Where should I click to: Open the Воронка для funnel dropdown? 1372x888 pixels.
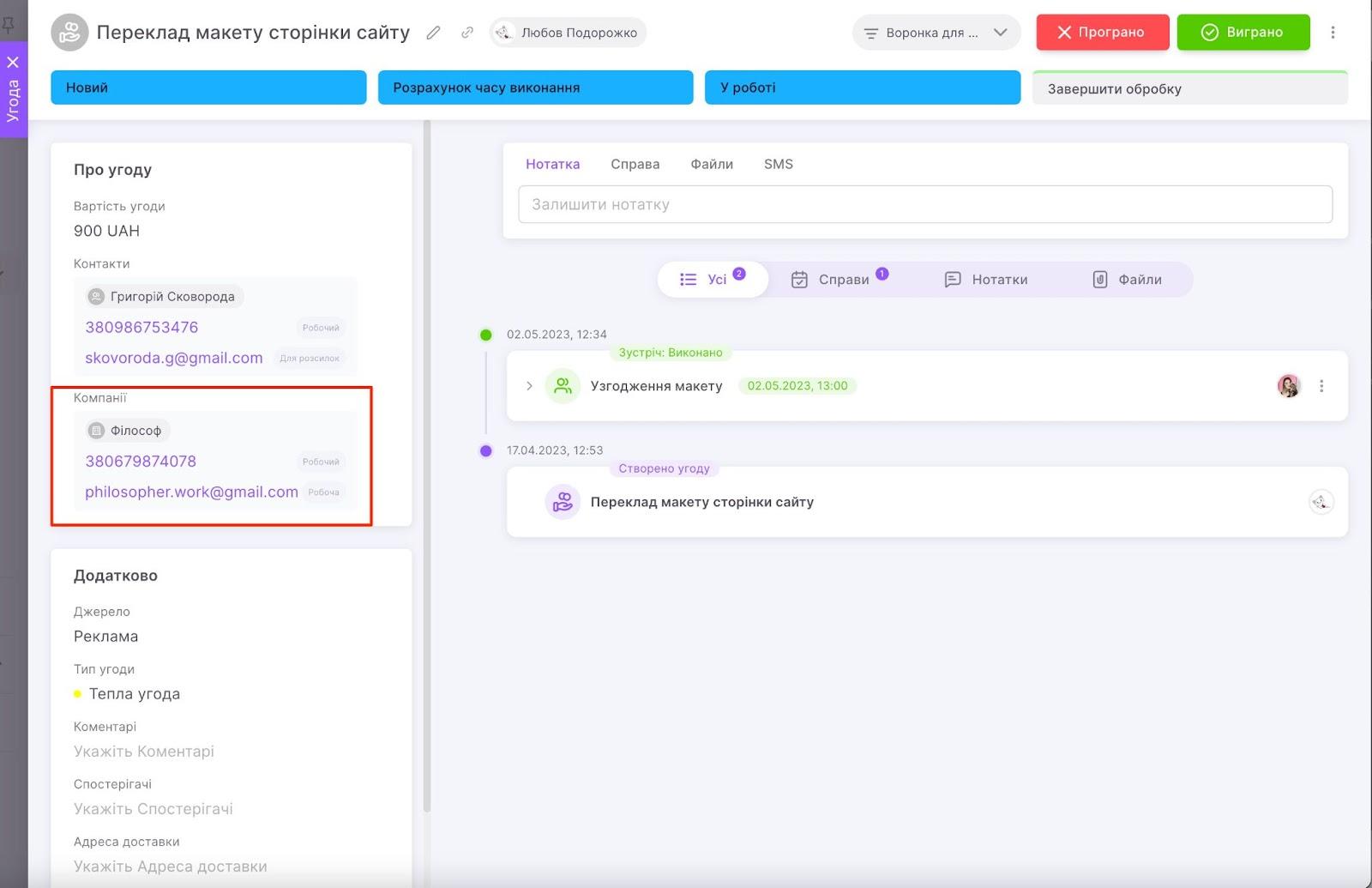(936, 33)
